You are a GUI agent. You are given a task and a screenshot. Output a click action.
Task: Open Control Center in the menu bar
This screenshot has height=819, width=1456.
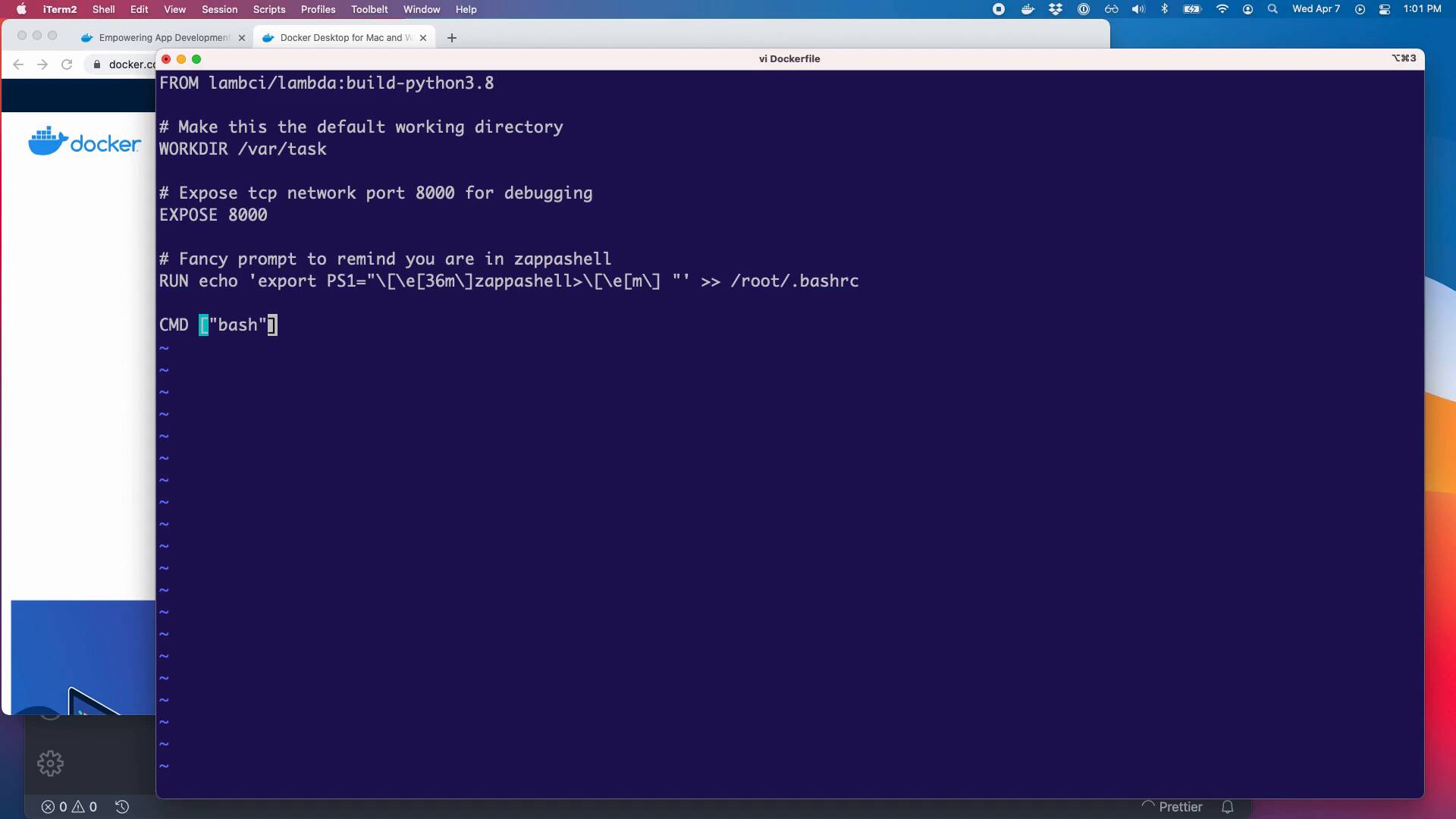pyautogui.click(x=1385, y=9)
